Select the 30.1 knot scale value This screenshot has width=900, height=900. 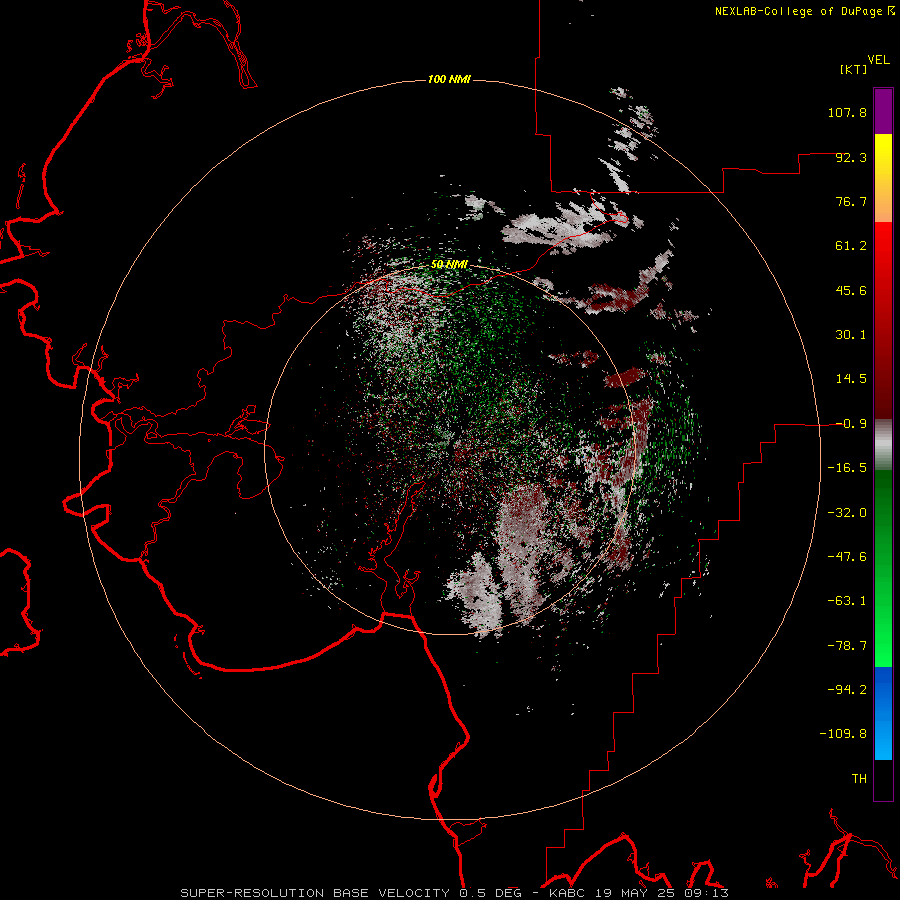coord(851,335)
